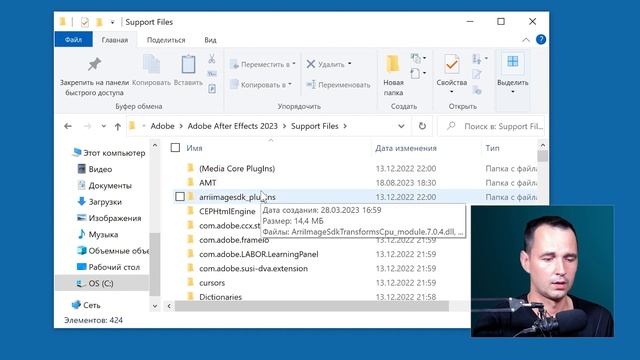Viewport: 640px width, 360px height.
Task: Click the Select (Выделить) grid icon
Action: pos(513,62)
